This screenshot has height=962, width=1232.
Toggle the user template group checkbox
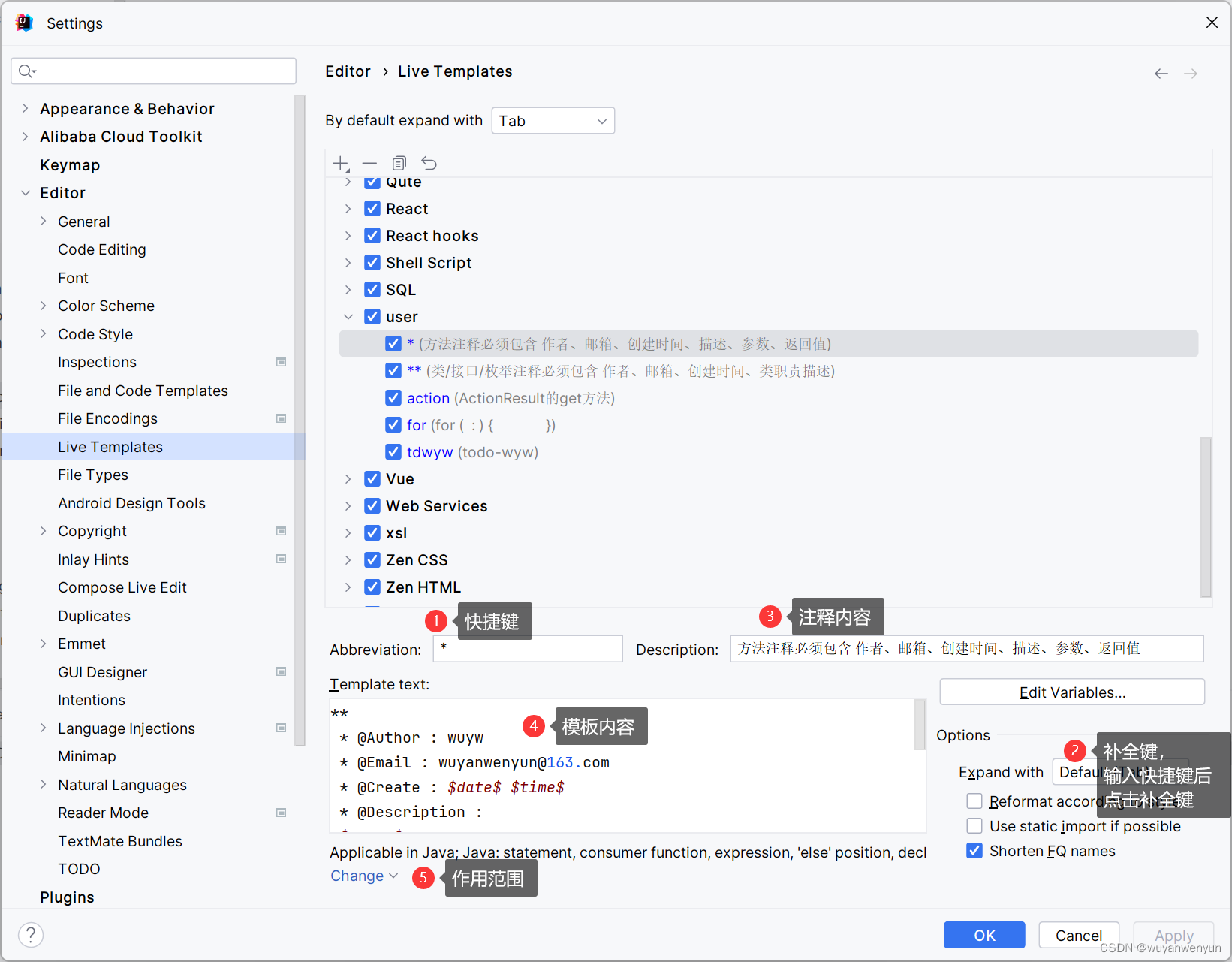(x=372, y=317)
